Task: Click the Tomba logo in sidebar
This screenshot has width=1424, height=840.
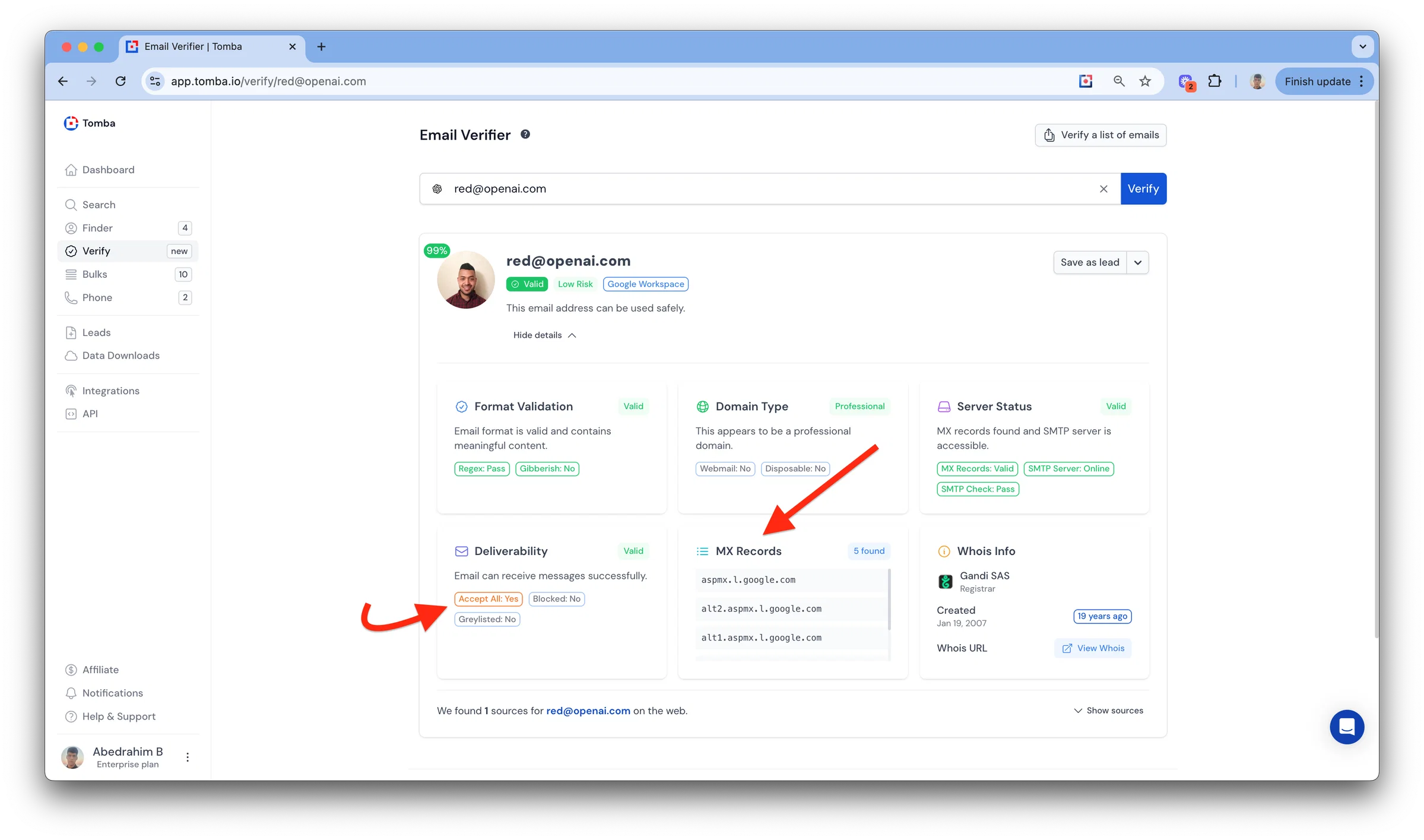Action: point(90,123)
